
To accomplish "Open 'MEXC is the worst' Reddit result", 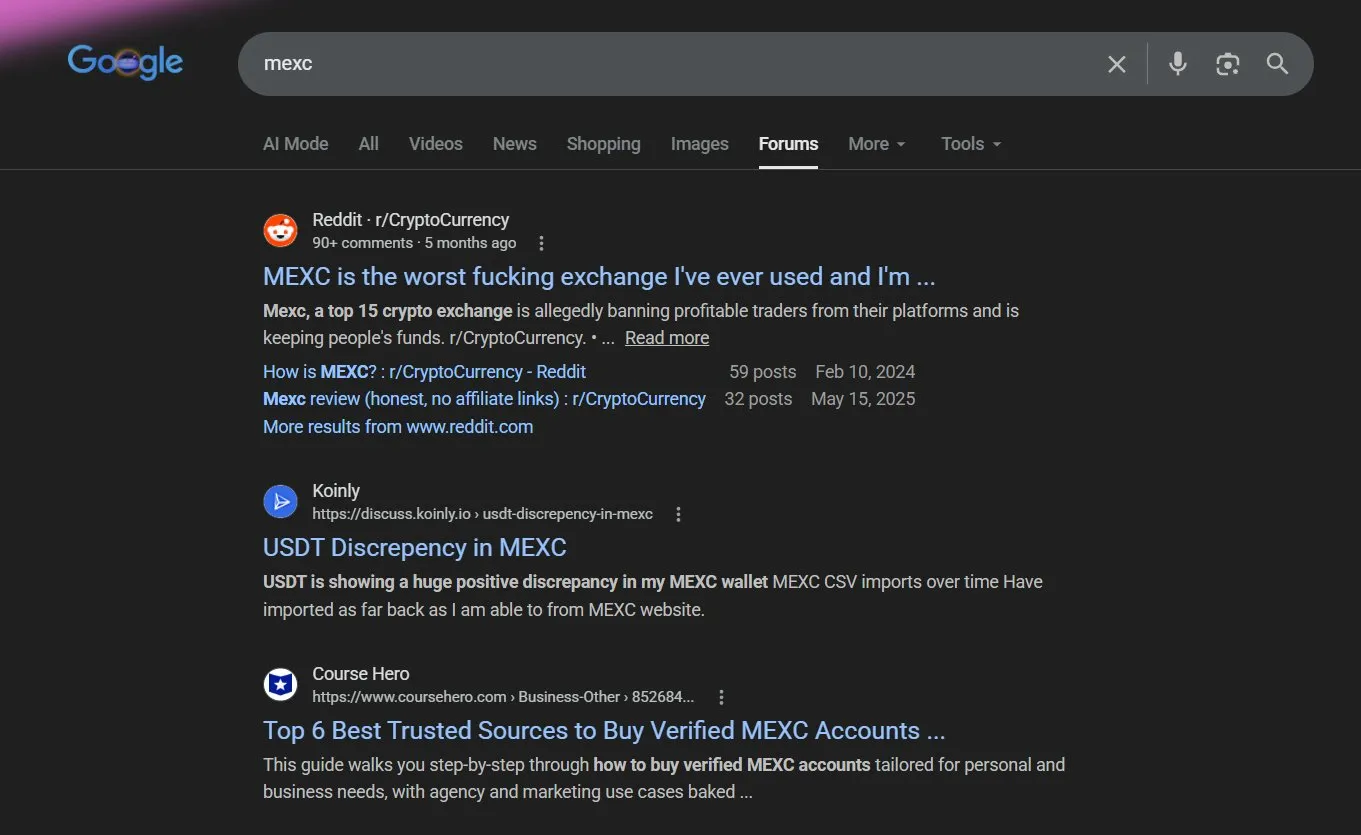I will pyautogui.click(x=599, y=276).
